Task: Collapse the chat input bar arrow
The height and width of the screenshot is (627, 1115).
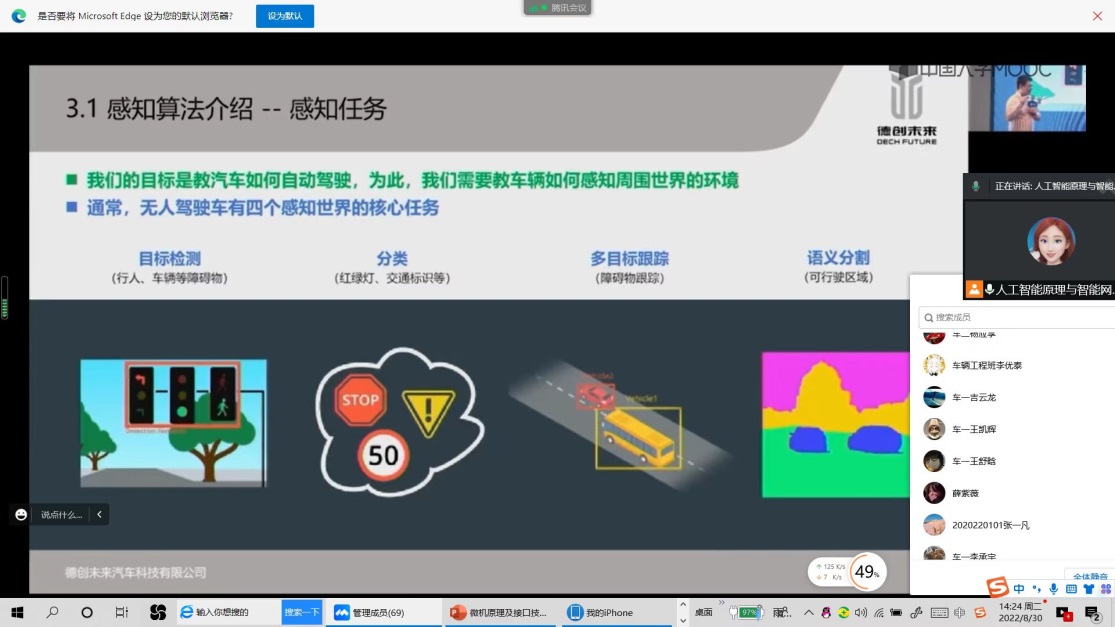Action: click(x=99, y=514)
